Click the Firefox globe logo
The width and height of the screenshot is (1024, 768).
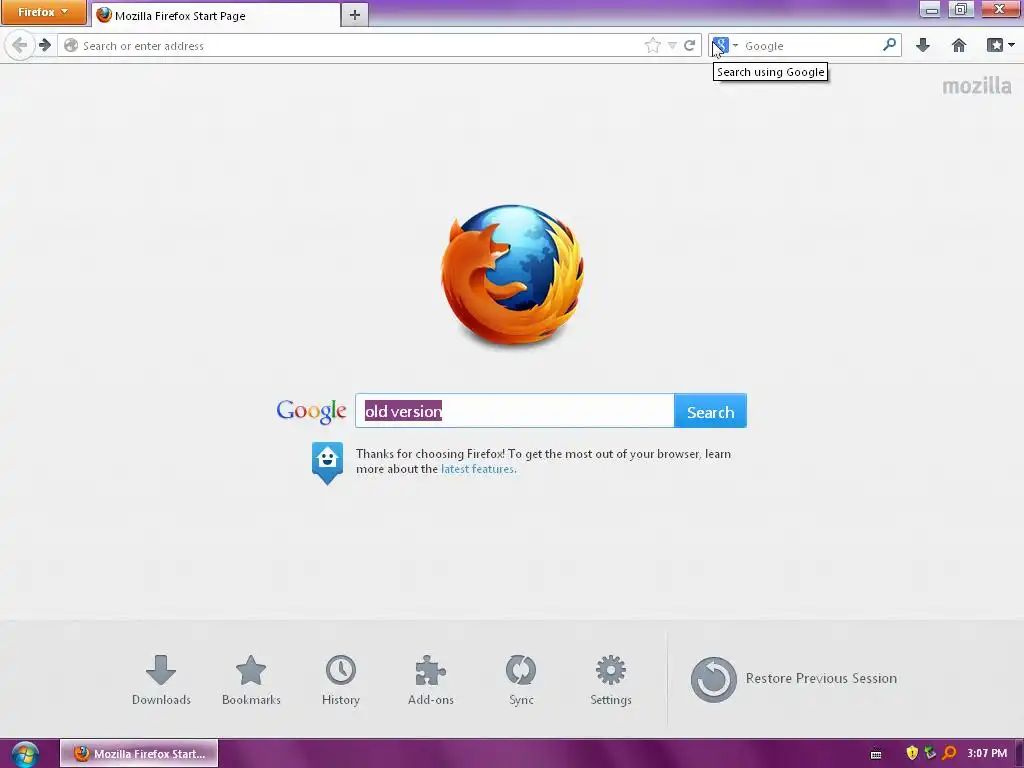[x=512, y=275]
